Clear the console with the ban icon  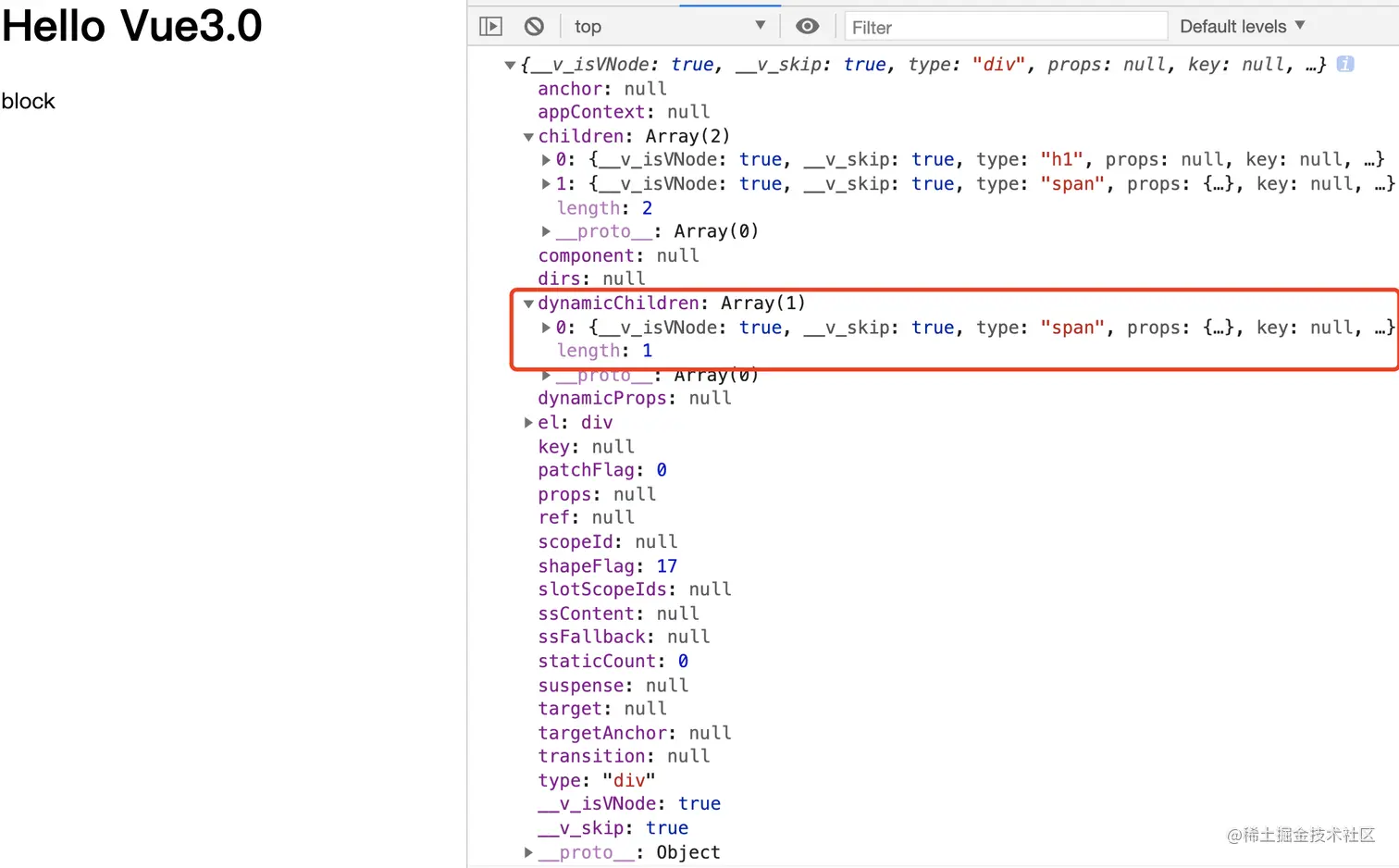(x=534, y=27)
